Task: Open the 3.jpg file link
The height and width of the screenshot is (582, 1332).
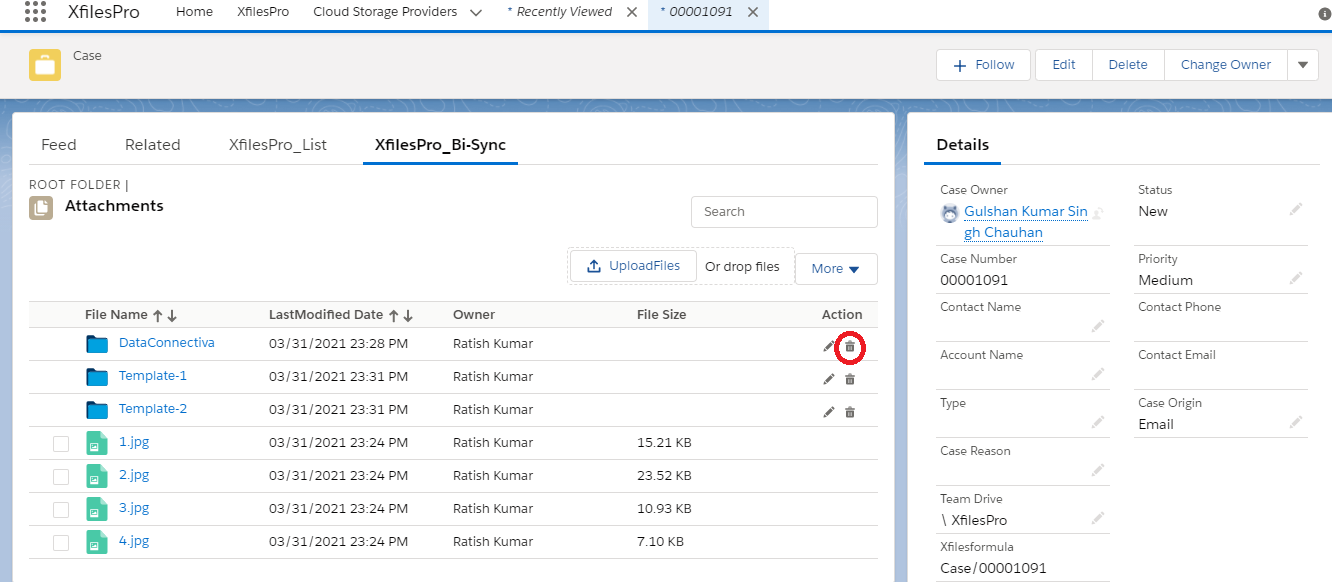Action: (134, 508)
